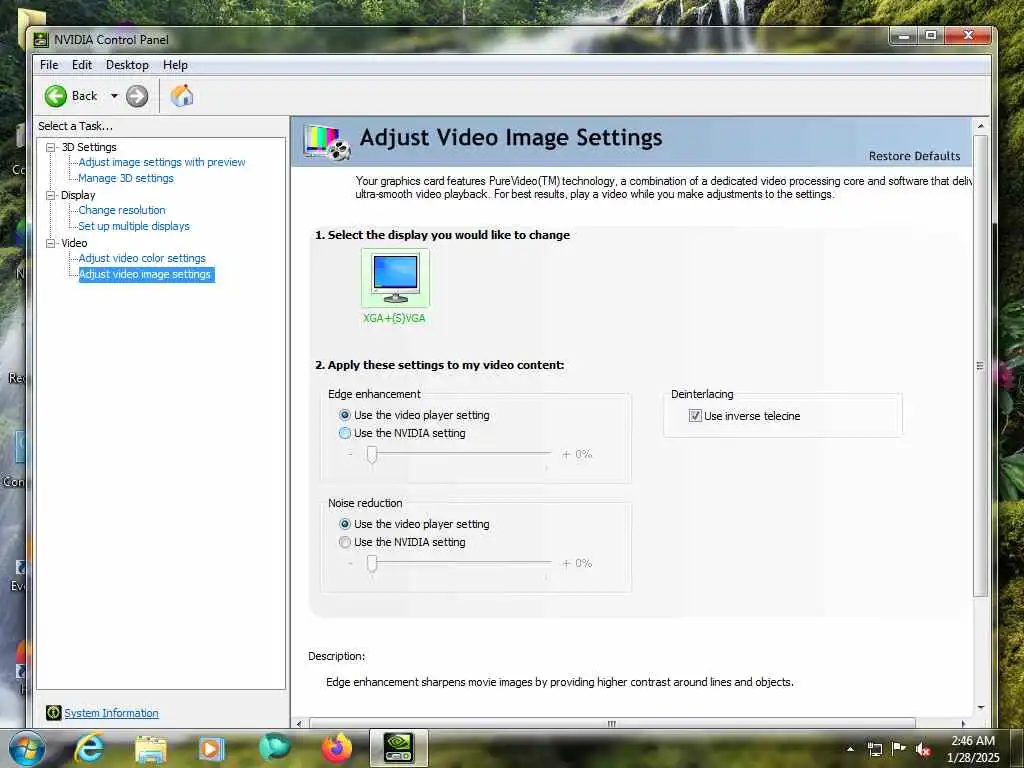Screen dimensions: 1024x768
Task: Collapse the 3D Settings tree node
Action: (x=51, y=147)
